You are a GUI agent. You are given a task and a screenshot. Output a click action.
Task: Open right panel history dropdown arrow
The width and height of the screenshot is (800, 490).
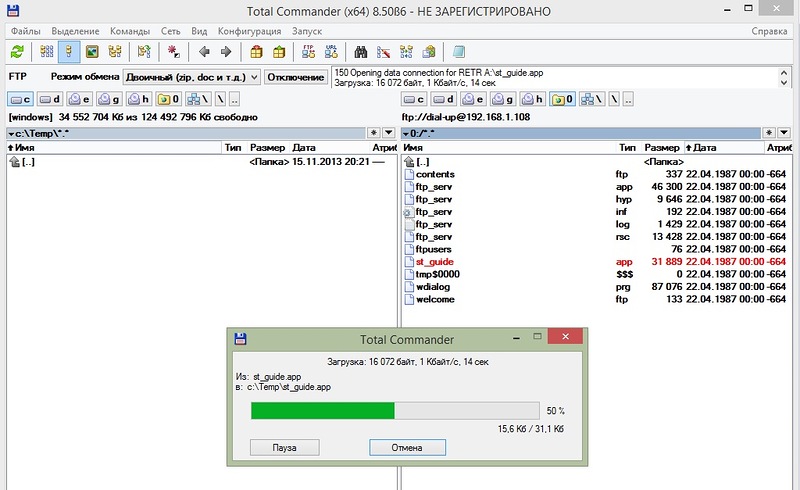tap(784, 133)
